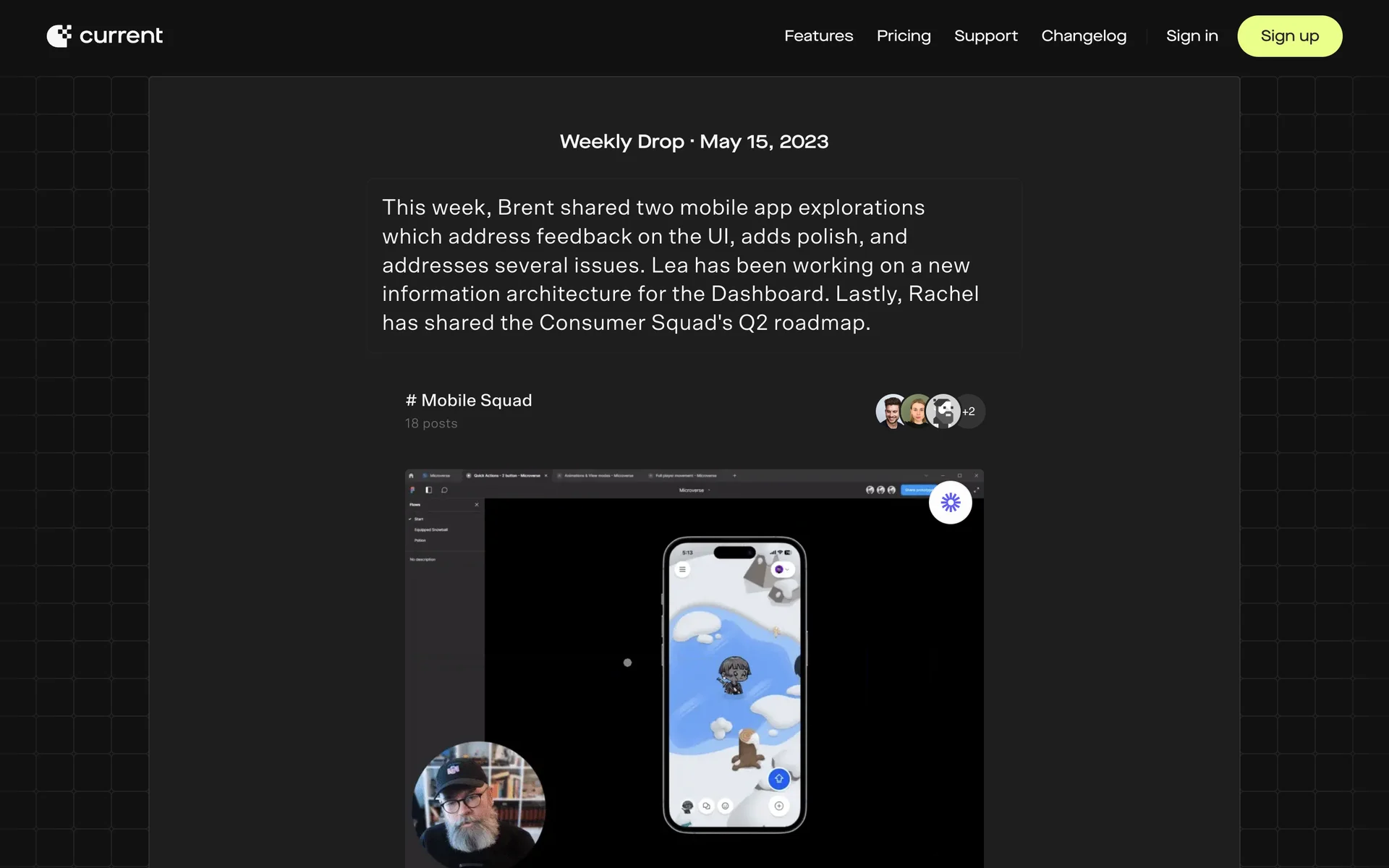Open the Loom icon on the video
1389x868 pixels.
click(x=950, y=502)
